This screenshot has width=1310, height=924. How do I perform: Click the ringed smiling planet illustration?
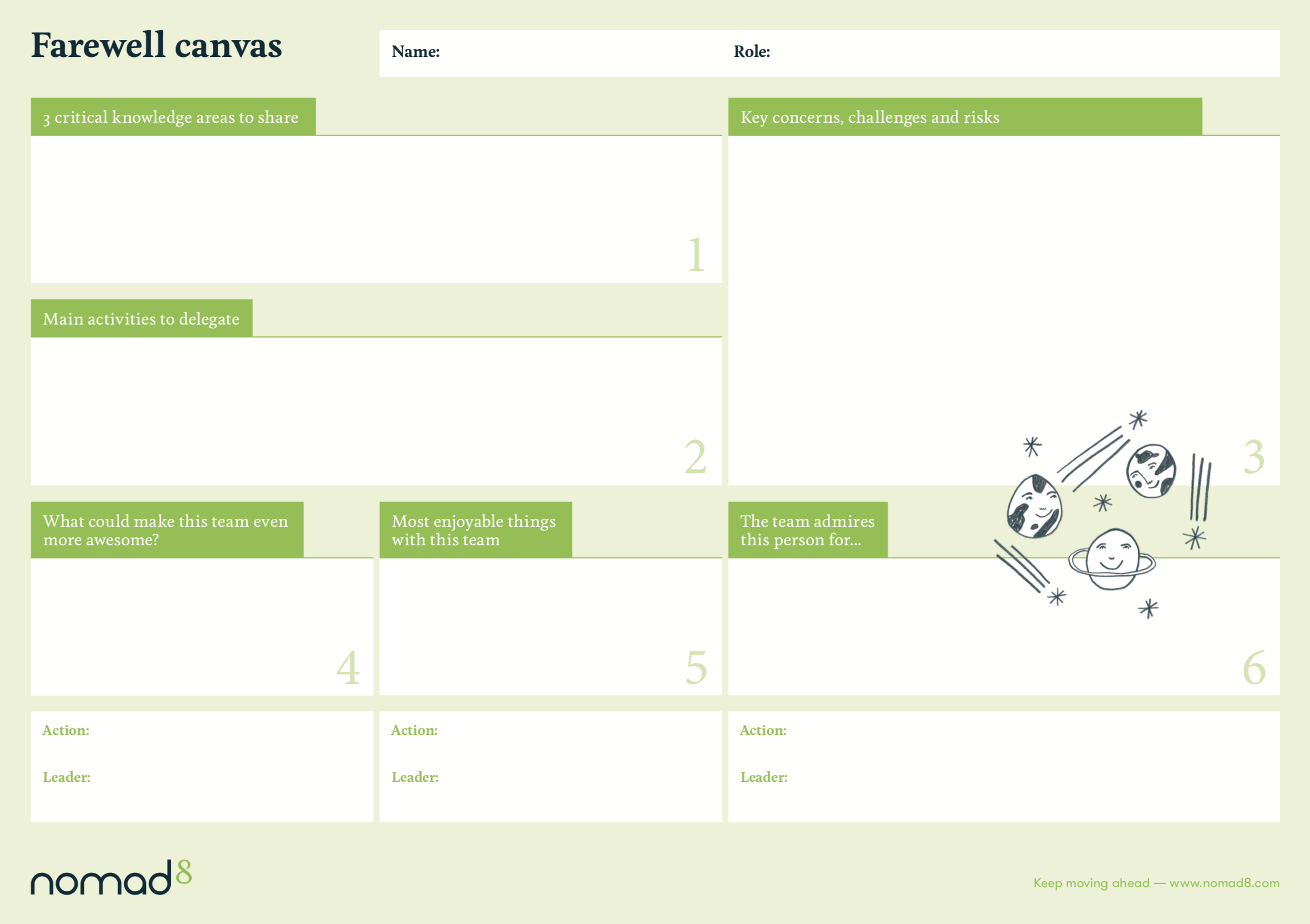point(1111,560)
